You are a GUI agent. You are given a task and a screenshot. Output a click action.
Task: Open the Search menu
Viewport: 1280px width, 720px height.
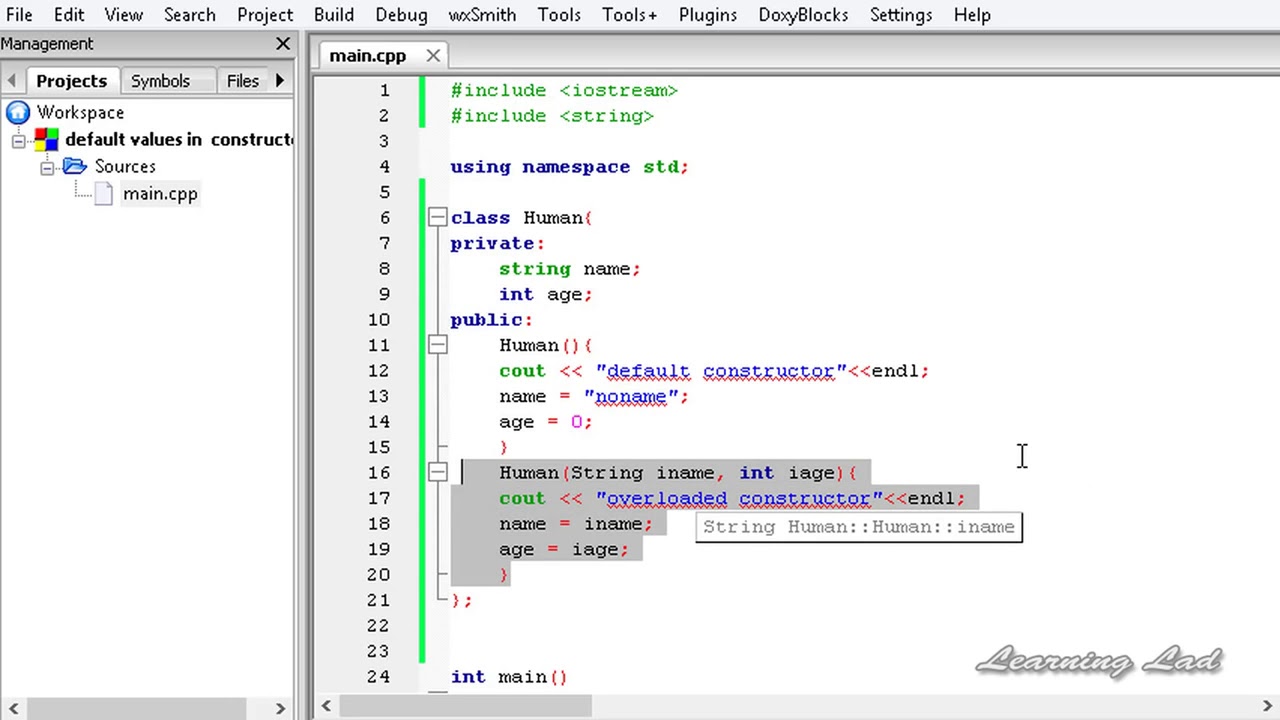point(190,15)
